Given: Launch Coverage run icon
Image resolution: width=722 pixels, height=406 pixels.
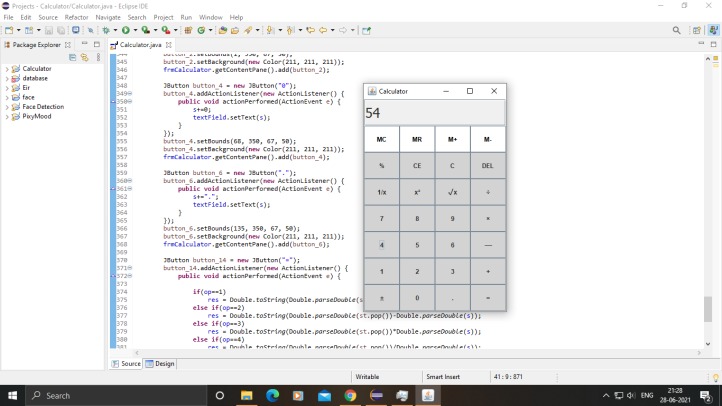Looking at the screenshot, I should click(x=146, y=30).
